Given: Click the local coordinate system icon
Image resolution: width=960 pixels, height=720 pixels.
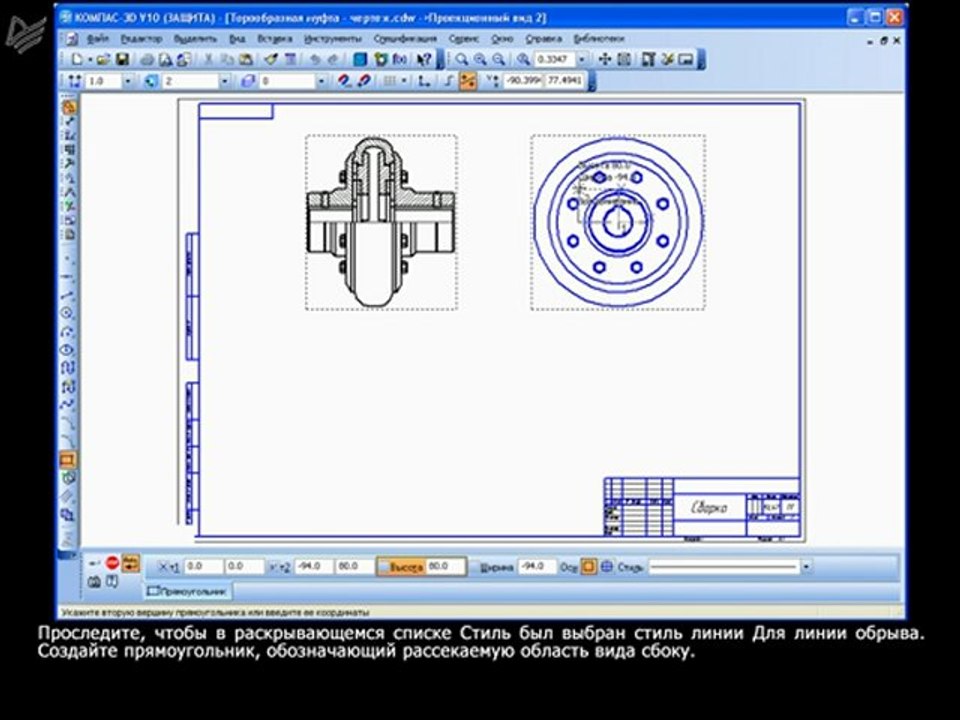Looking at the screenshot, I should [x=424, y=81].
